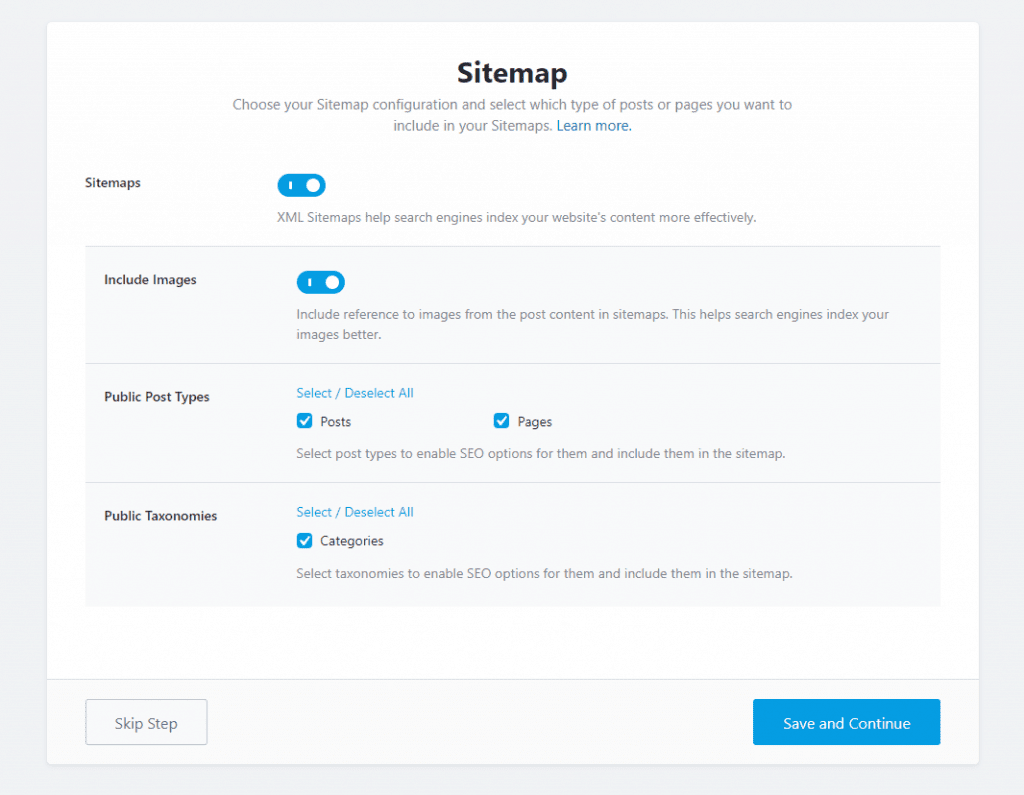This screenshot has width=1024, height=795.
Task: Disable the Include Images switch
Action: [x=320, y=283]
